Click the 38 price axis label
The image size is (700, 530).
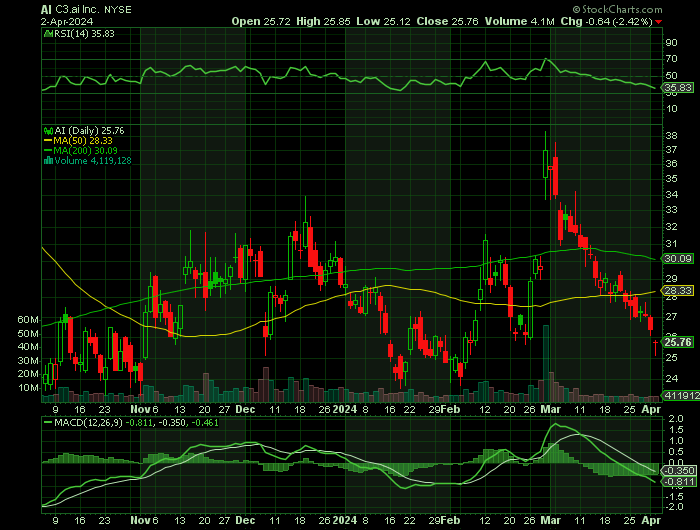671,136
